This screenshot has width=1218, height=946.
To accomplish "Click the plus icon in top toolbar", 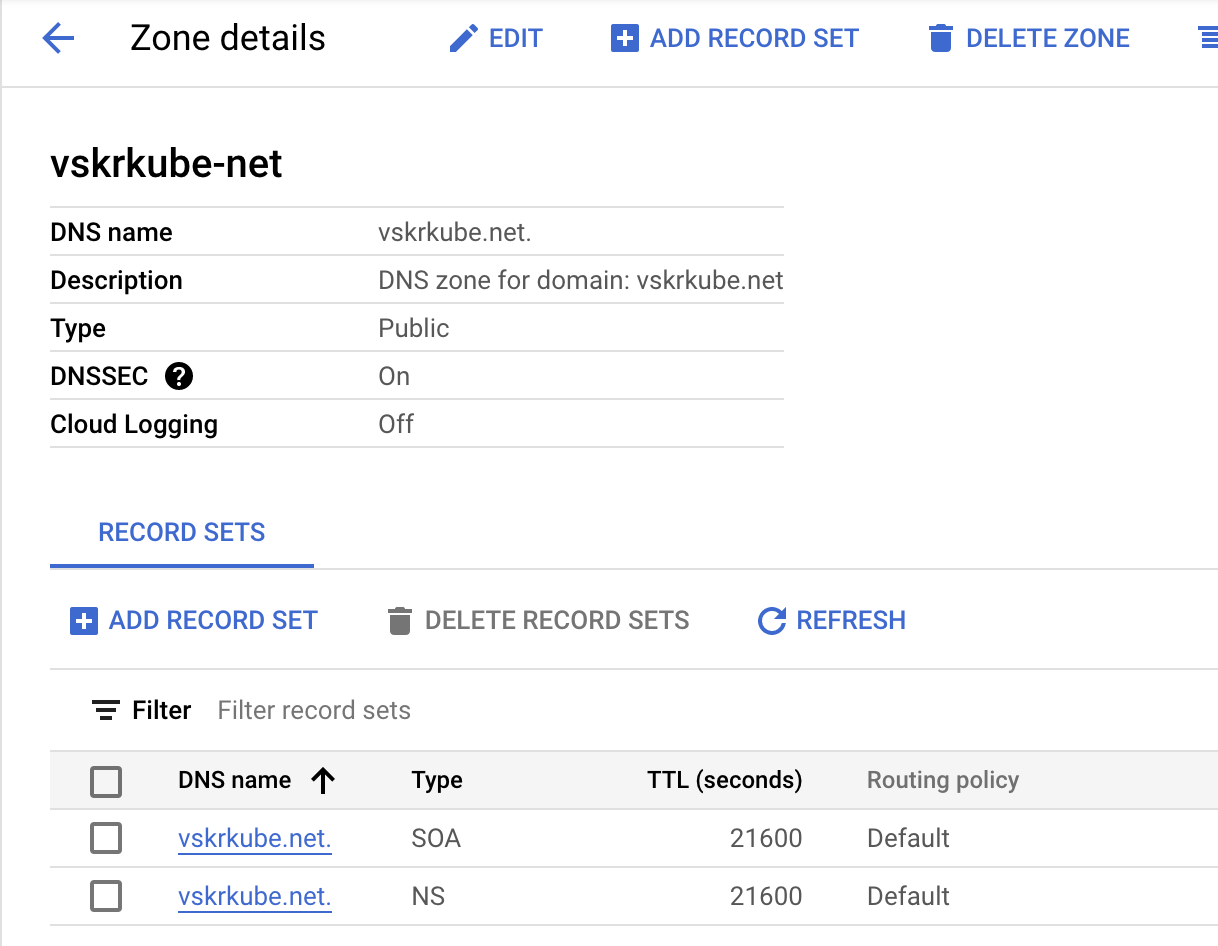I will (624, 39).
